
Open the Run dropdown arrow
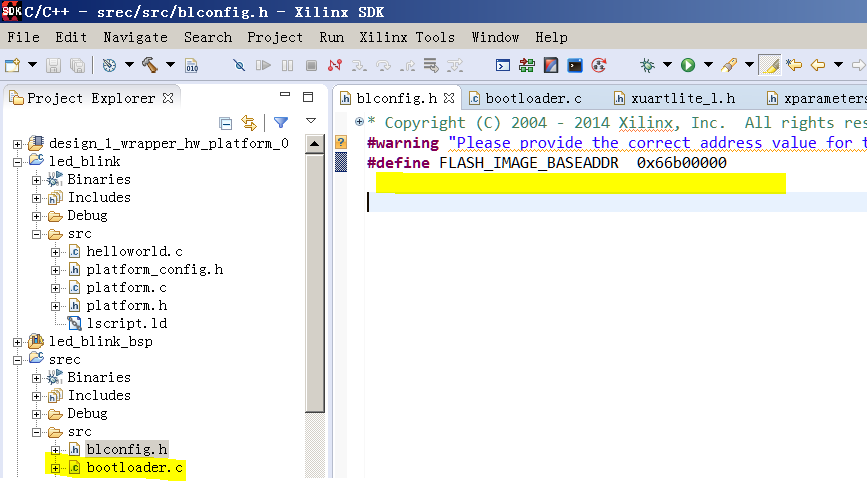(708, 65)
